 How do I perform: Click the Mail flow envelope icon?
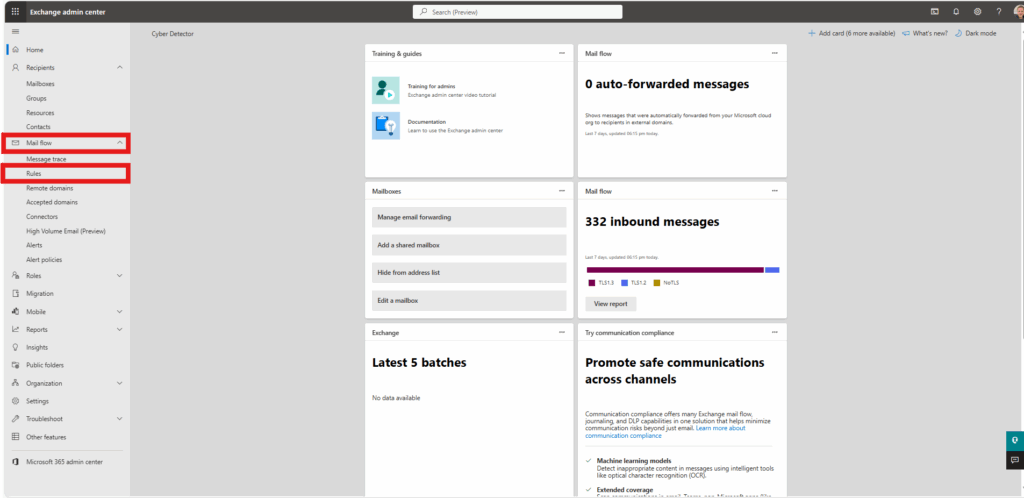pyautogui.click(x=16, y=142)
